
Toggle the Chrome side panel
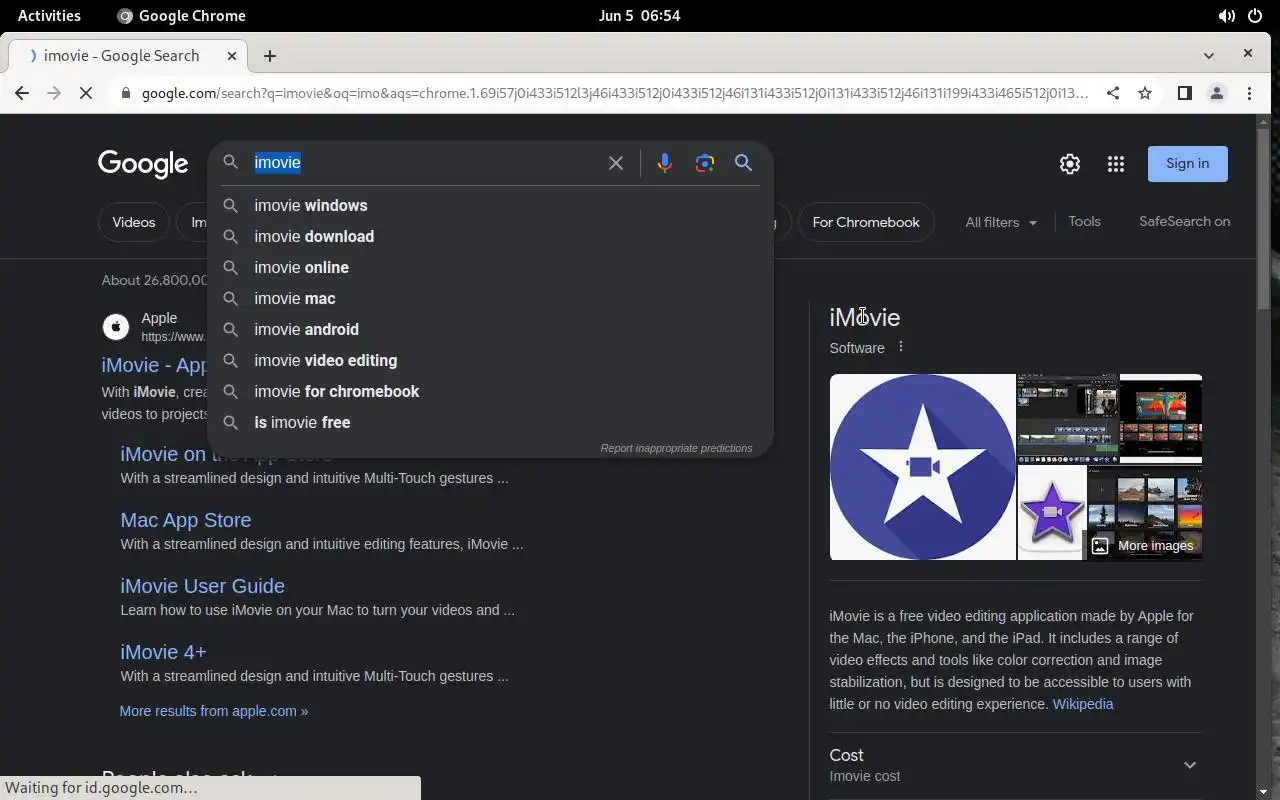tap(1184, 93)
